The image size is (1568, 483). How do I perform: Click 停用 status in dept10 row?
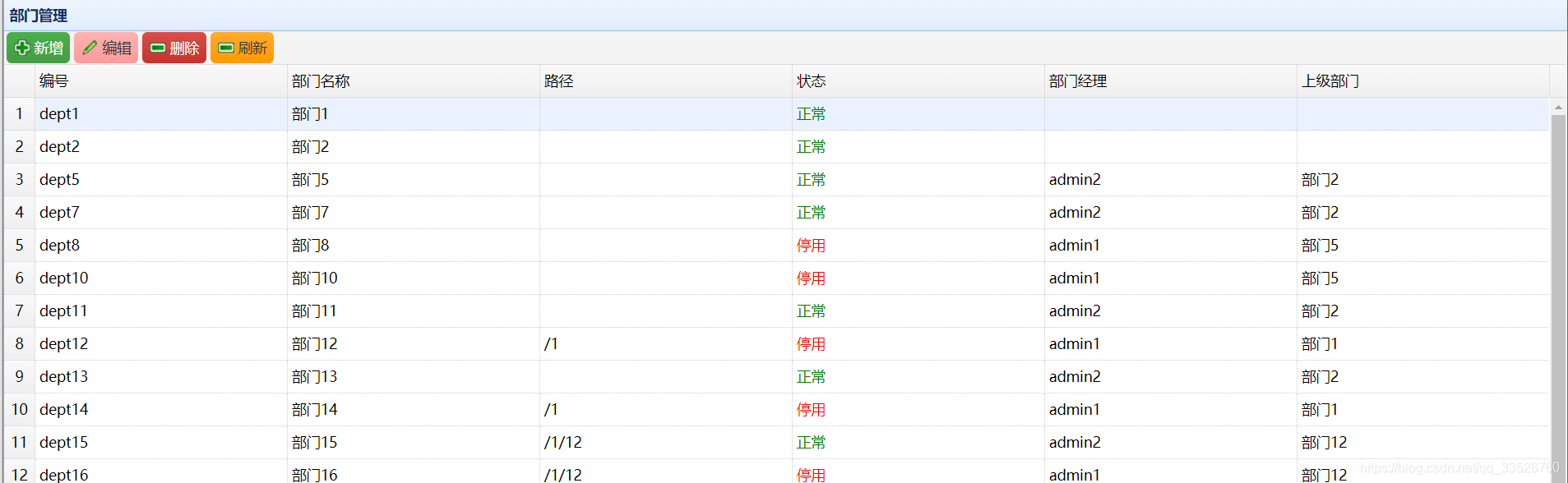point(811,278)
